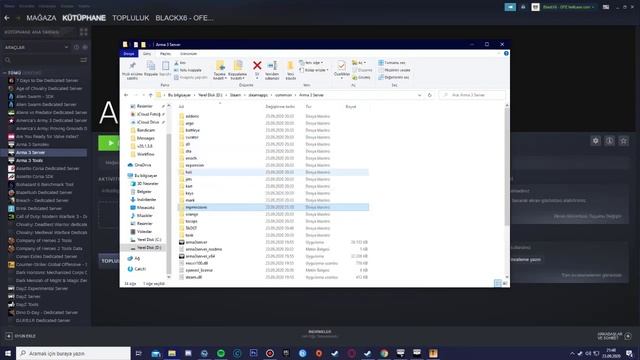The height and width of the screenshot is (360, 640).
Task: Open KÜTÜPHANE in the Steam navigation
Action: (84, 18)
